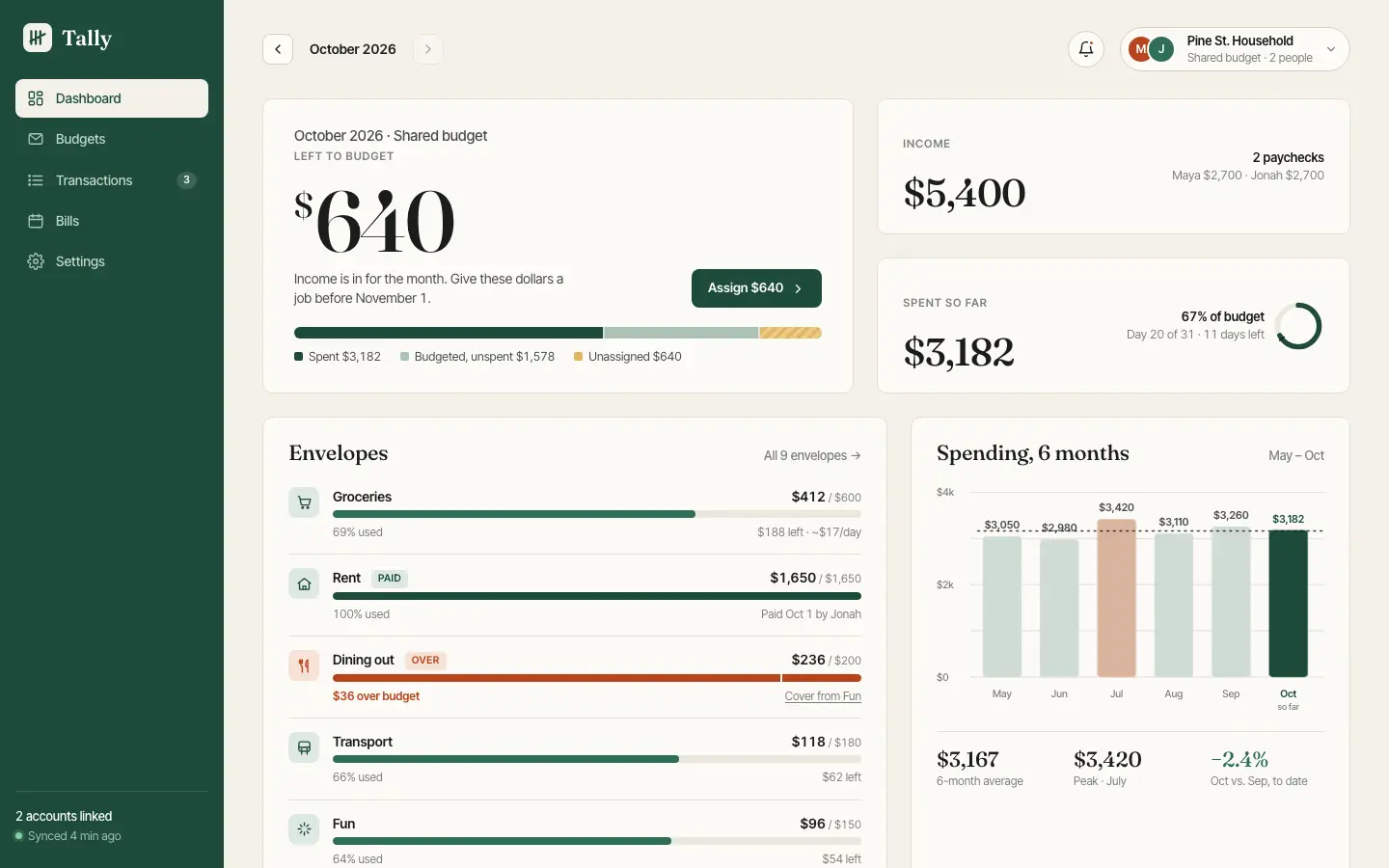Click the Dining out fork icon
This screenshot has height=868, width=1389.
click(x=304, y=665)
